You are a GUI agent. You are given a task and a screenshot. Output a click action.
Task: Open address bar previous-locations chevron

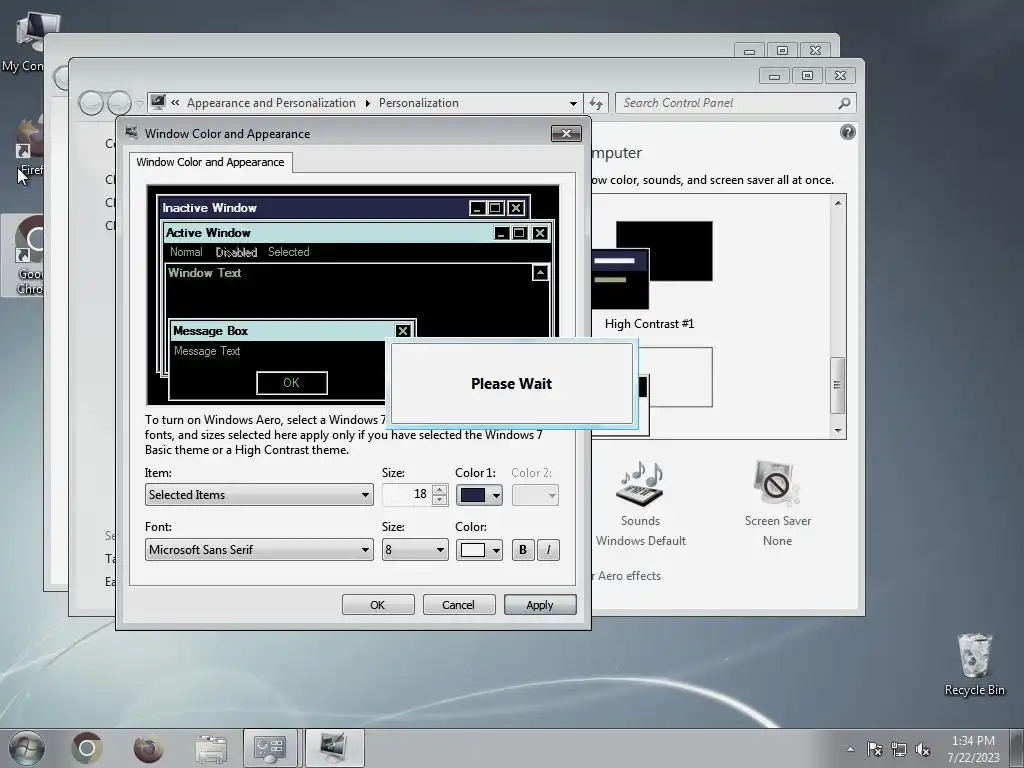[175, 103]
